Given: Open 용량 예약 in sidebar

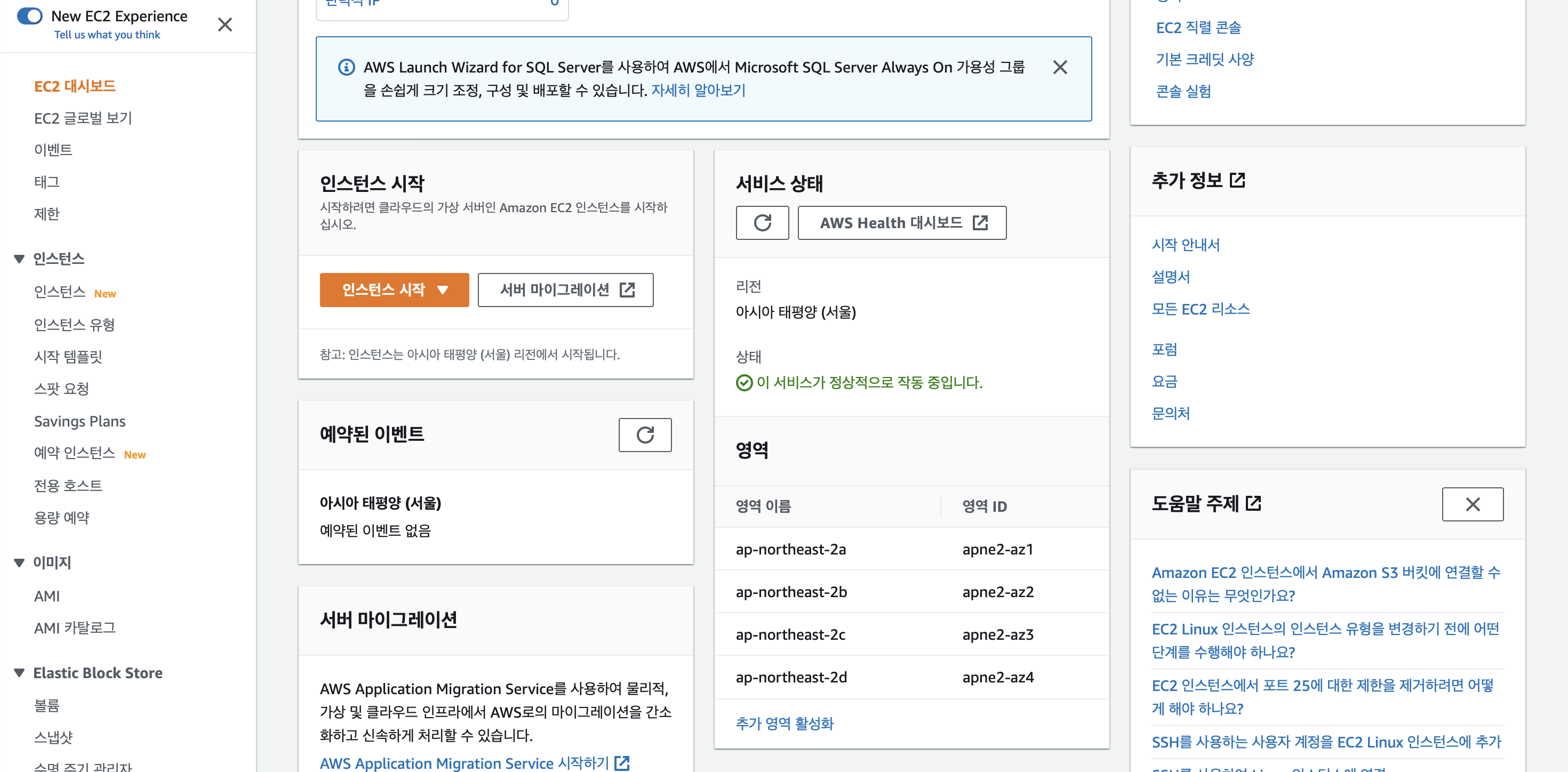Looking at the screenshot, I should tap(61, 518).
